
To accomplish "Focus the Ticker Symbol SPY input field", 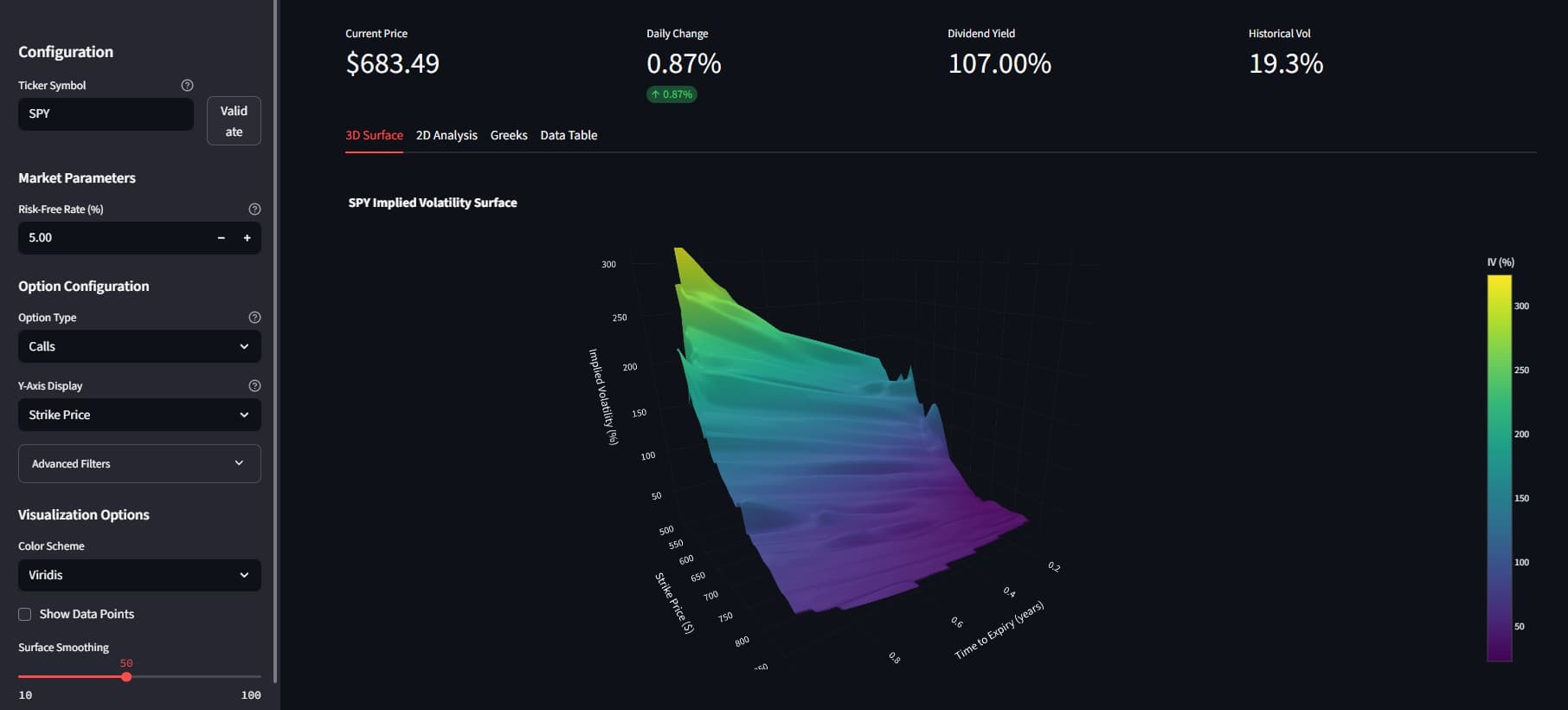I will (x=106, y=113).
